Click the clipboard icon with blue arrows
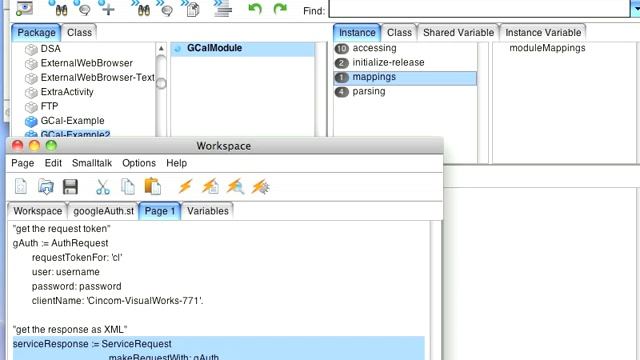Screen dimensions: 640x360 point(191,9)
